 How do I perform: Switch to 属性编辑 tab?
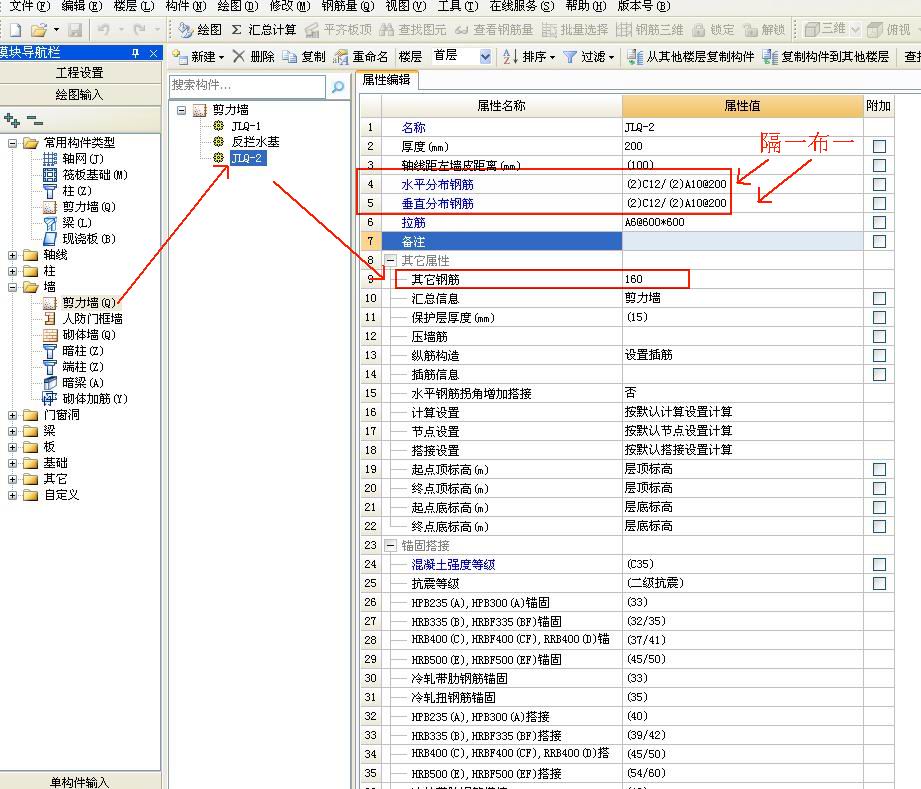(386, 79)
